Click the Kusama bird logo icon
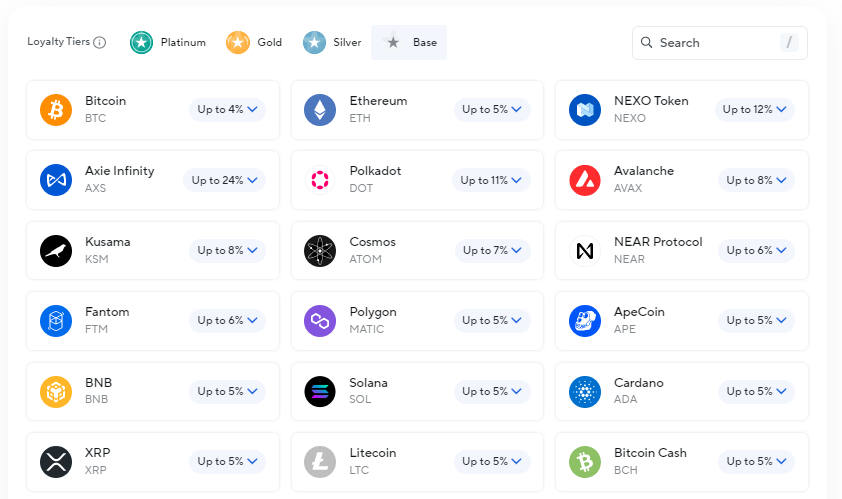The width and height of the screenshot is (842, 499). point(56,251)
